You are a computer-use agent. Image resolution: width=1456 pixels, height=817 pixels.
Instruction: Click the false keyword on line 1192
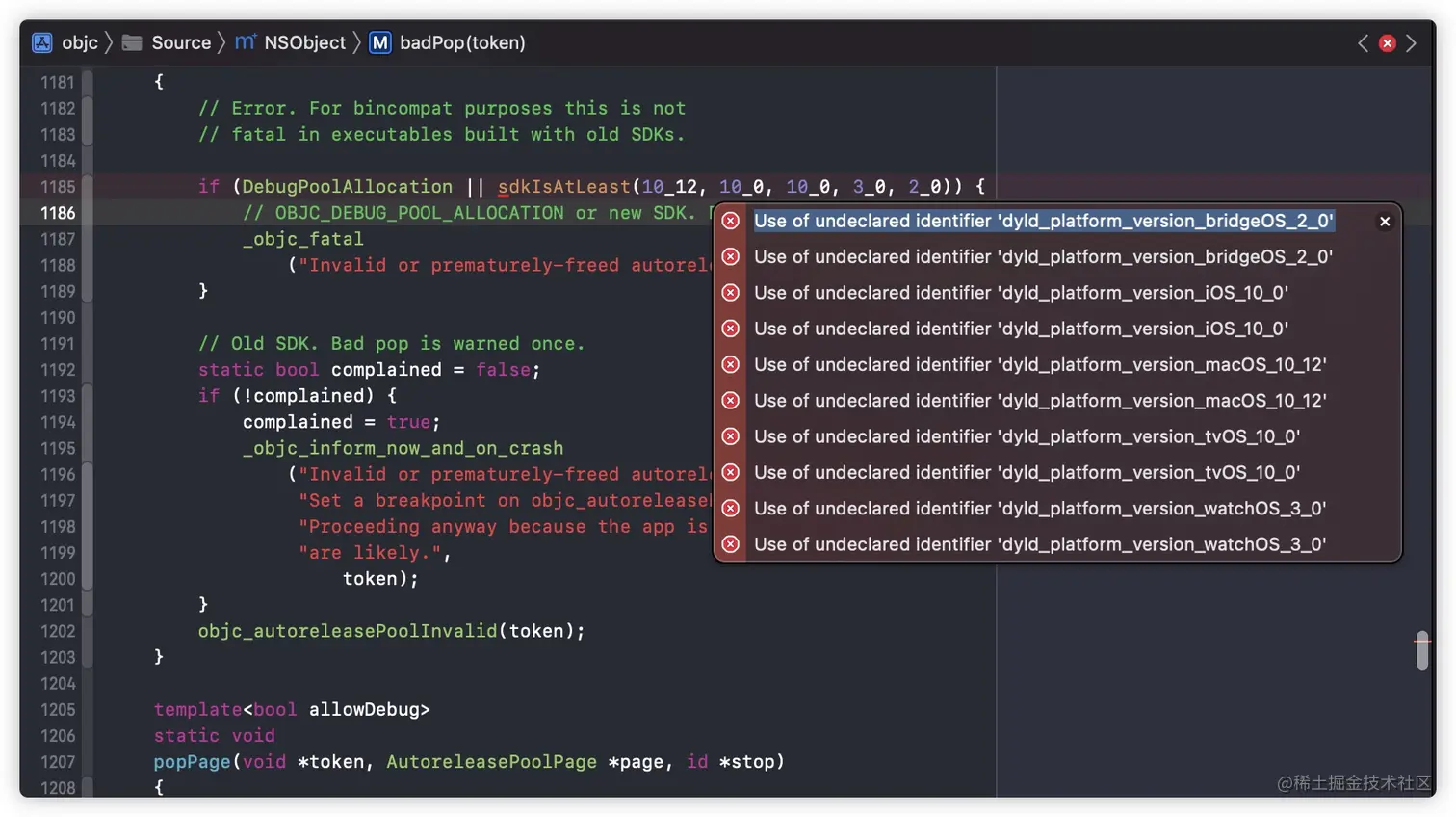click(503, 370)
